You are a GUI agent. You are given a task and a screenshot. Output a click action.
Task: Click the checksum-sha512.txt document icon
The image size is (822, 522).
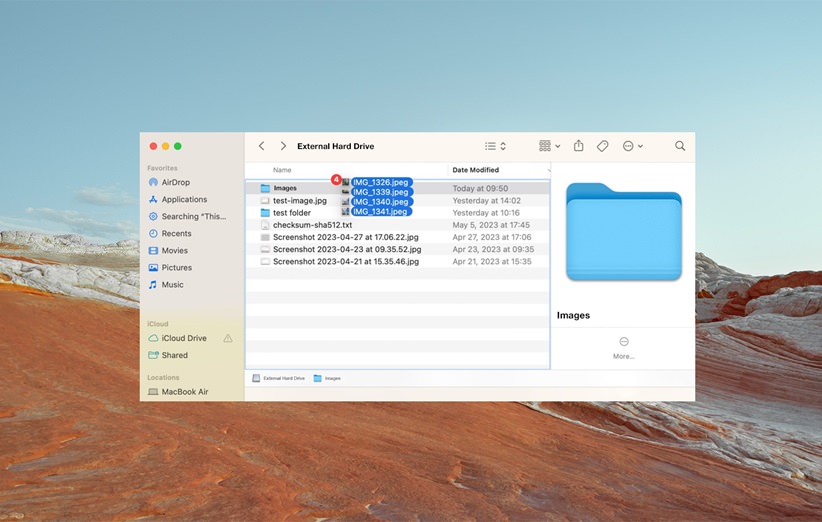pyautogui.click(x=265, y=225)
